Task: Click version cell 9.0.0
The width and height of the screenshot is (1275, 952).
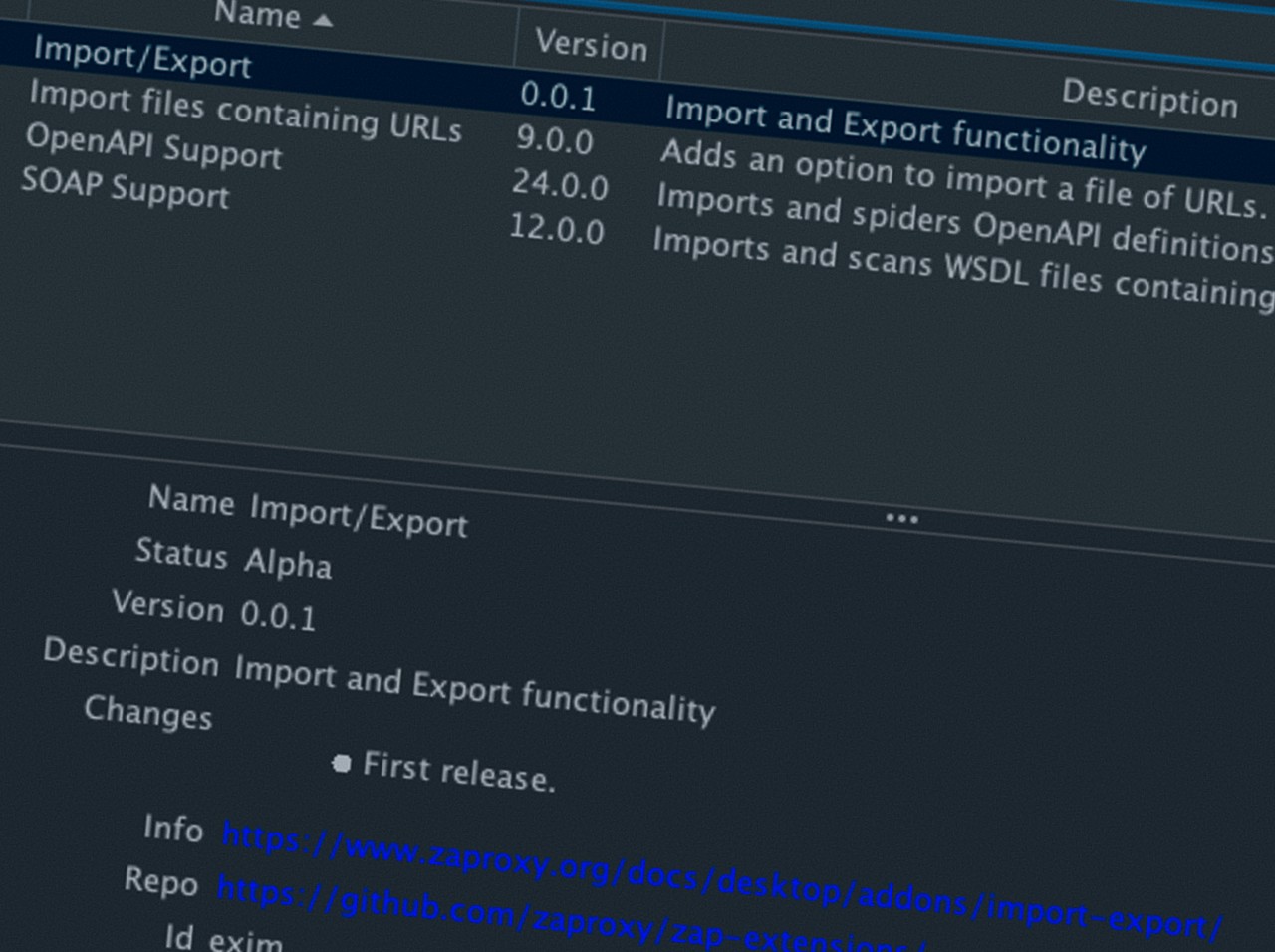Action: 555,140
